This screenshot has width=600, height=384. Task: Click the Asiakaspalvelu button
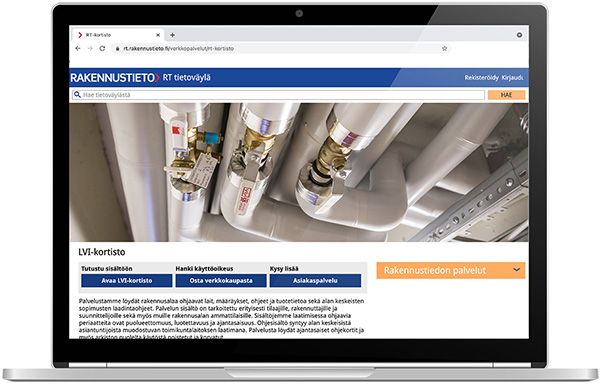[315, 280]
